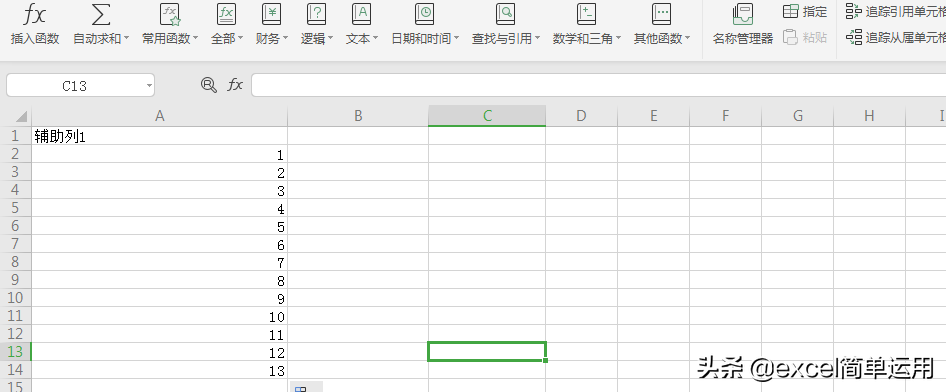Expand the 文本 dropdown arrow

pyautogui.click(x=375, y=39)
